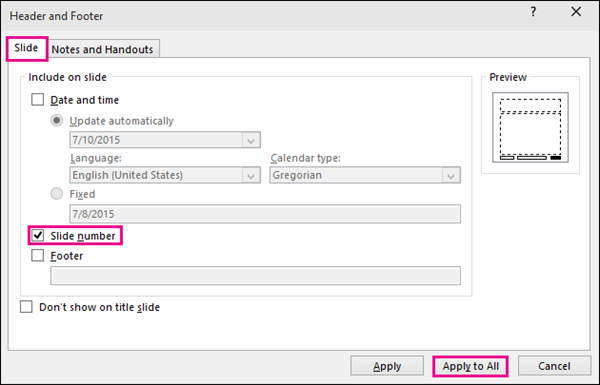Click the fixed date field showing 7/8/2015

click(265, 214)
